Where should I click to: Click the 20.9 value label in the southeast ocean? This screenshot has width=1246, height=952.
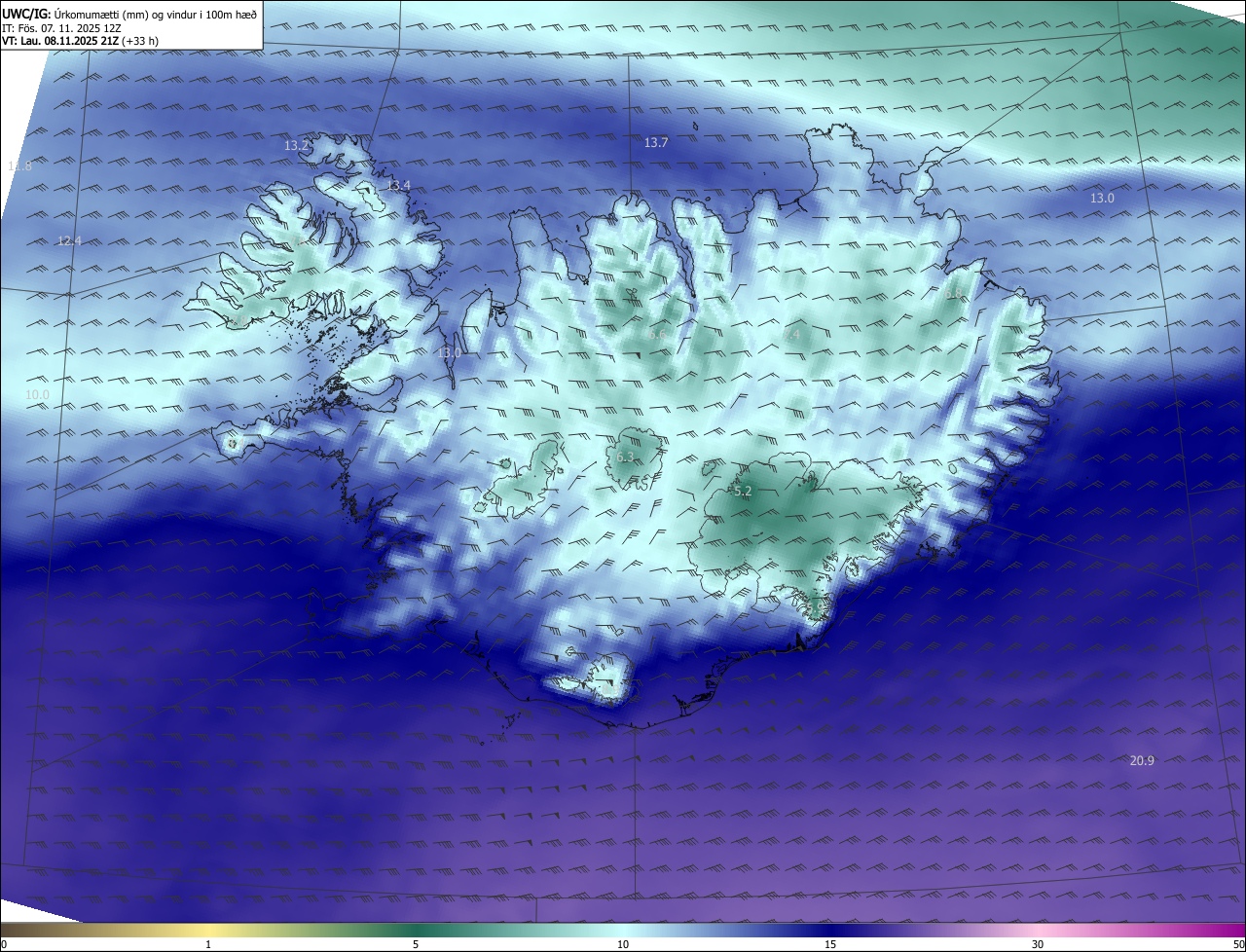coord(1142,760)
